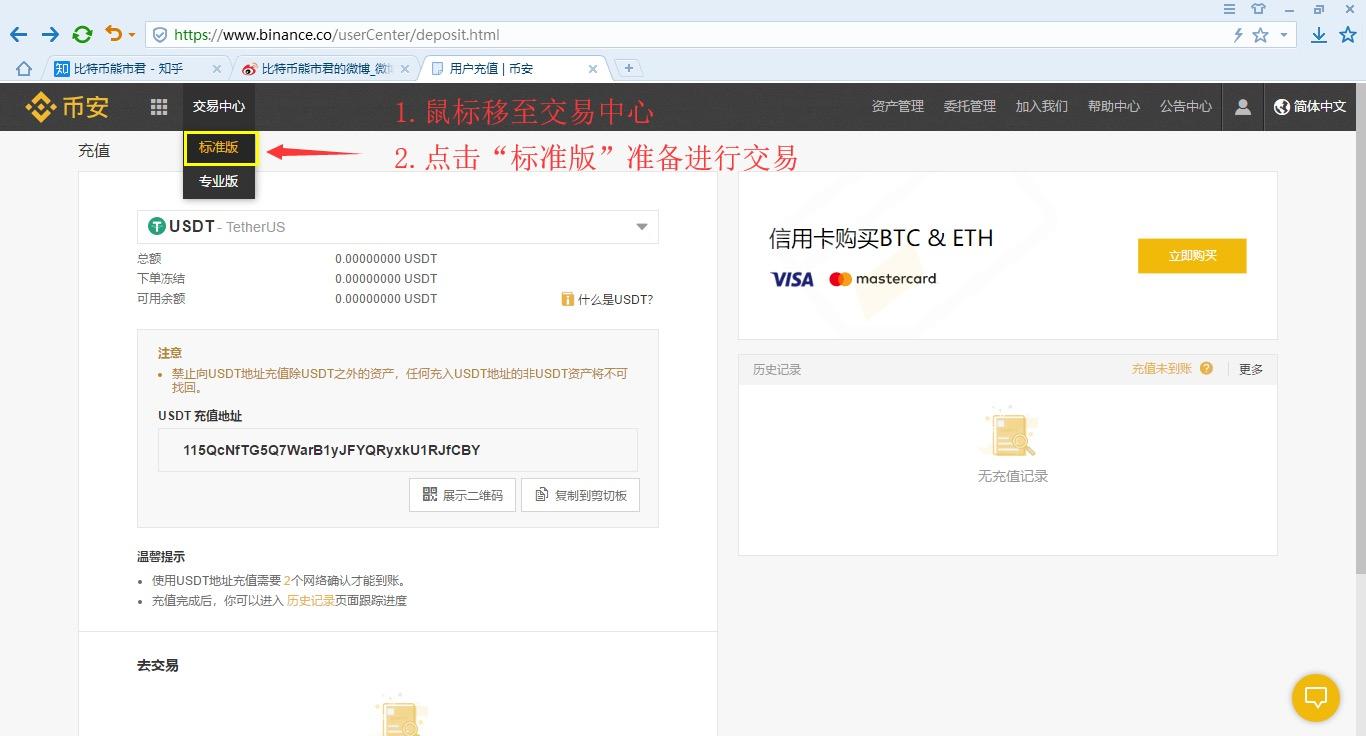This screenshot has height=736, width=1366.
Task: Open the yellow chat support bubble
Action: point(1316,698)
